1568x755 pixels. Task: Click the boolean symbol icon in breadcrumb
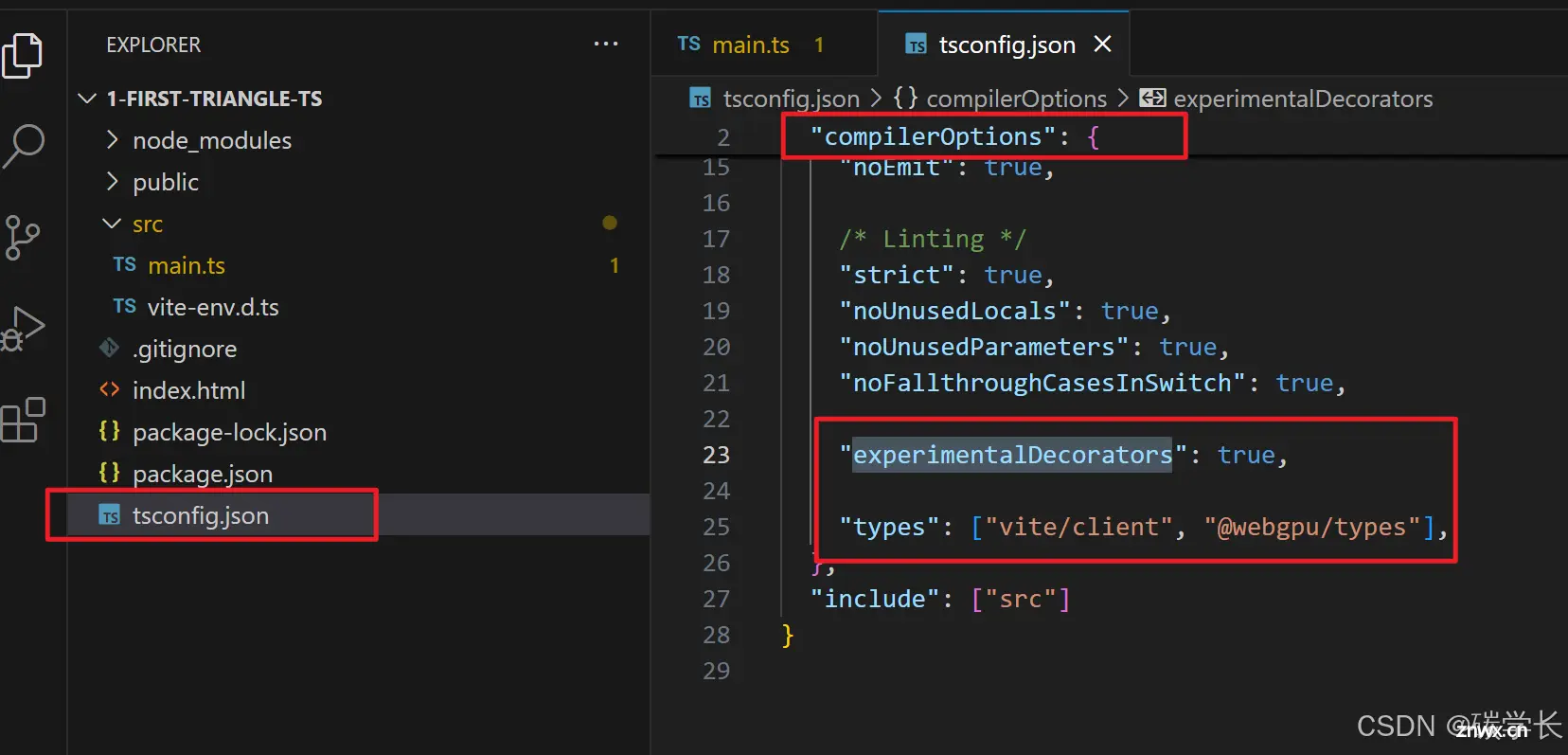coord(1152,98)
